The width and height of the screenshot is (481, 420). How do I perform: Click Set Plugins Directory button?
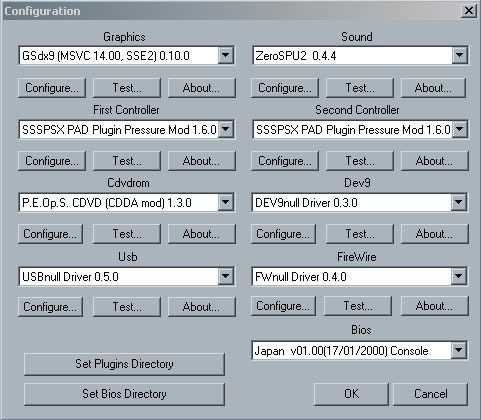pyautogui.click(x=124, y=364)
